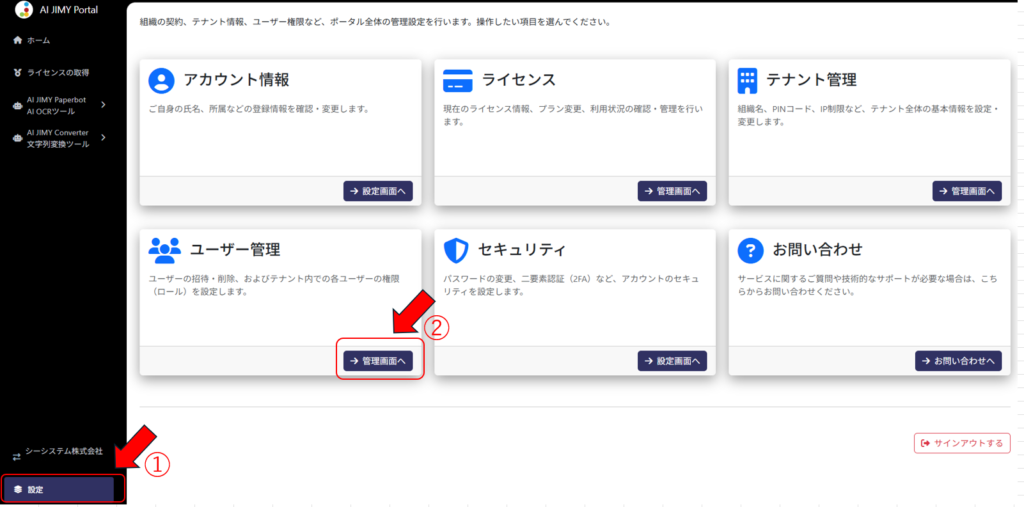1024x507 pixels.
Task: Click the サインアウトする button
Action: 961,443
